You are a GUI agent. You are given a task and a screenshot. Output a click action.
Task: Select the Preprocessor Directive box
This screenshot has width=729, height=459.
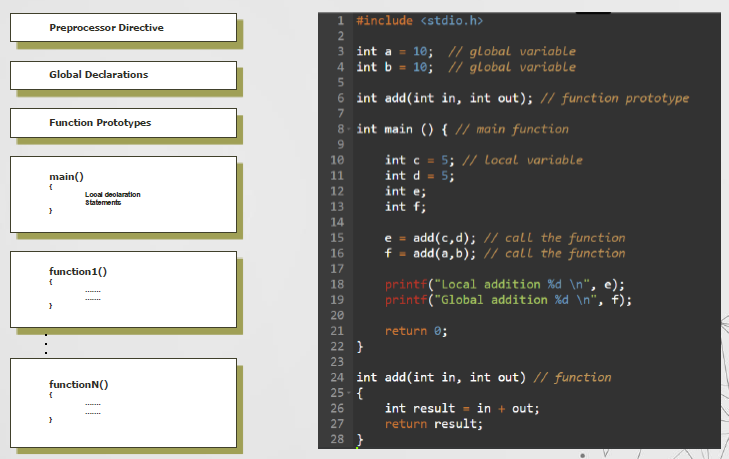124,28
